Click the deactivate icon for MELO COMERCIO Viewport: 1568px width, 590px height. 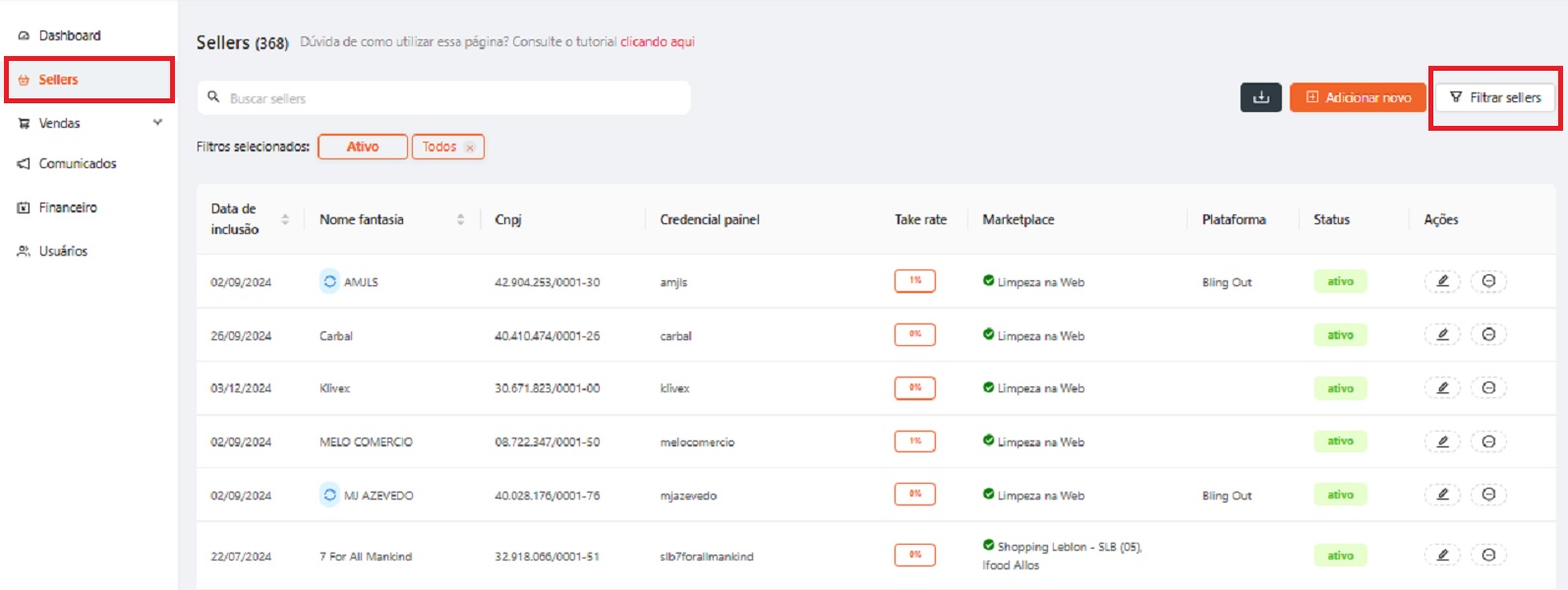1488,442
